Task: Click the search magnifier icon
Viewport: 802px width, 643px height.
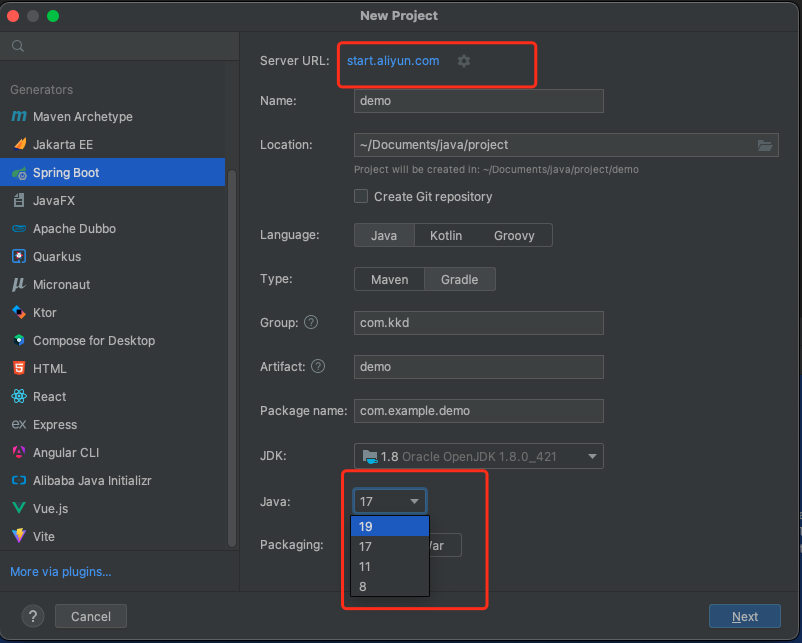Action: pyautogui.click(x=18, y=46)
